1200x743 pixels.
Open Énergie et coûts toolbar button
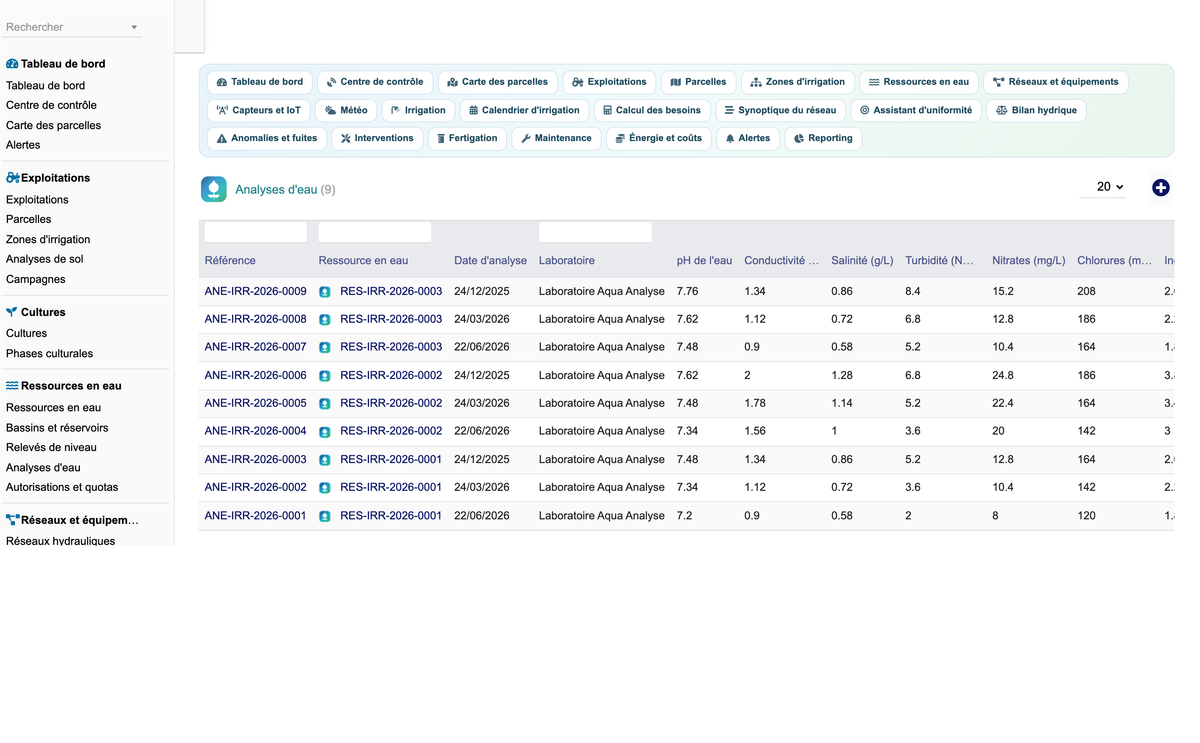click(658, 138)
